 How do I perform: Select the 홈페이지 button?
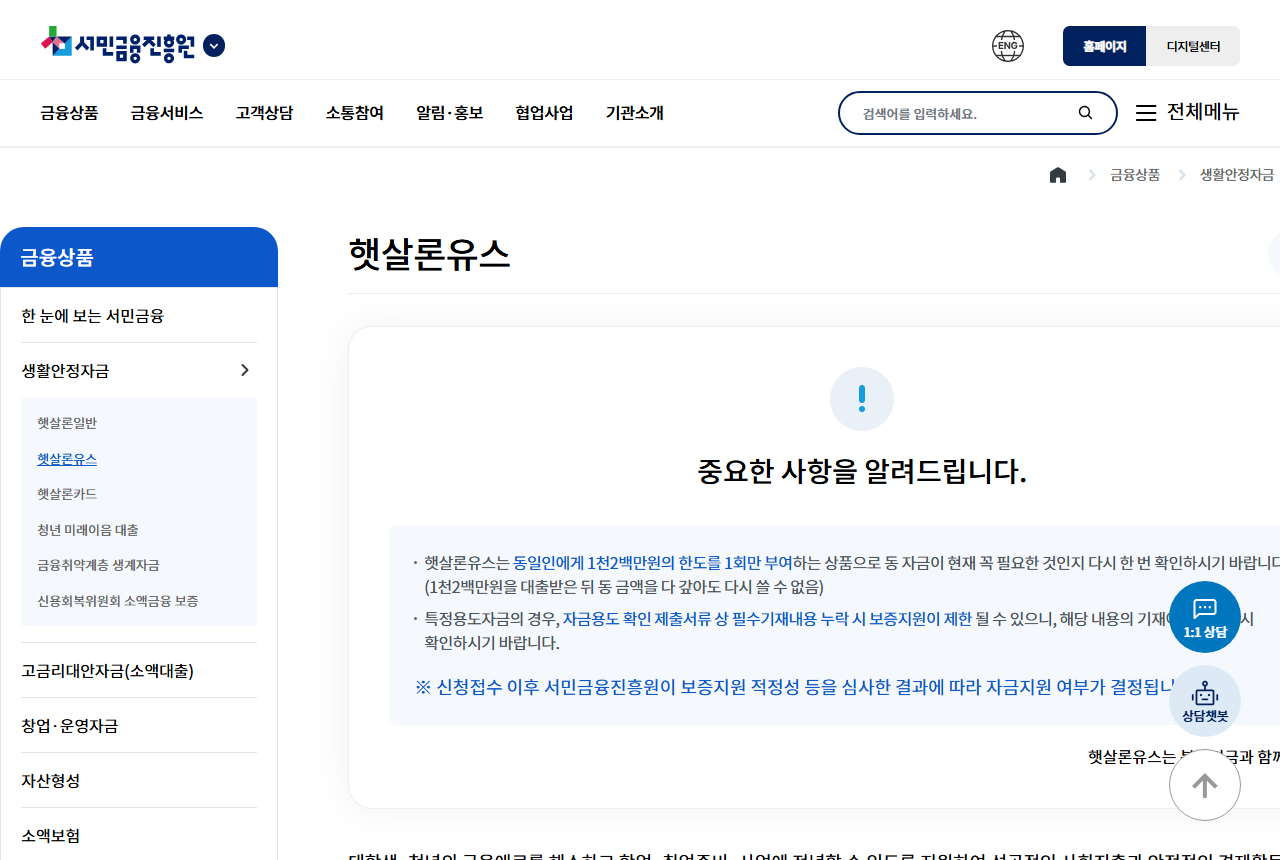tap(1104, 46)
